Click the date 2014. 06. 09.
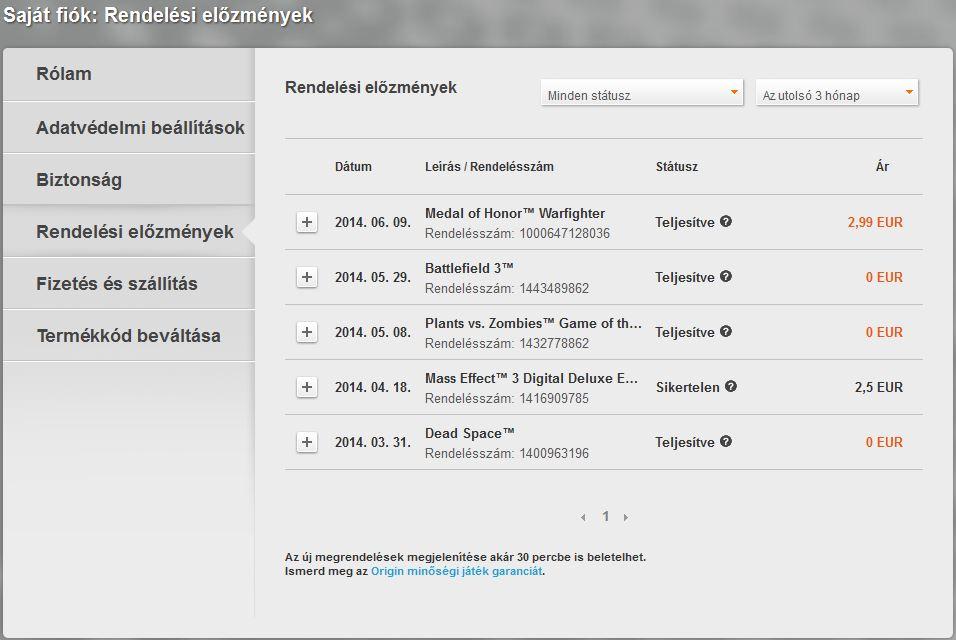The image size is (956, 640). pyautogui.click(x=373, y=222)
